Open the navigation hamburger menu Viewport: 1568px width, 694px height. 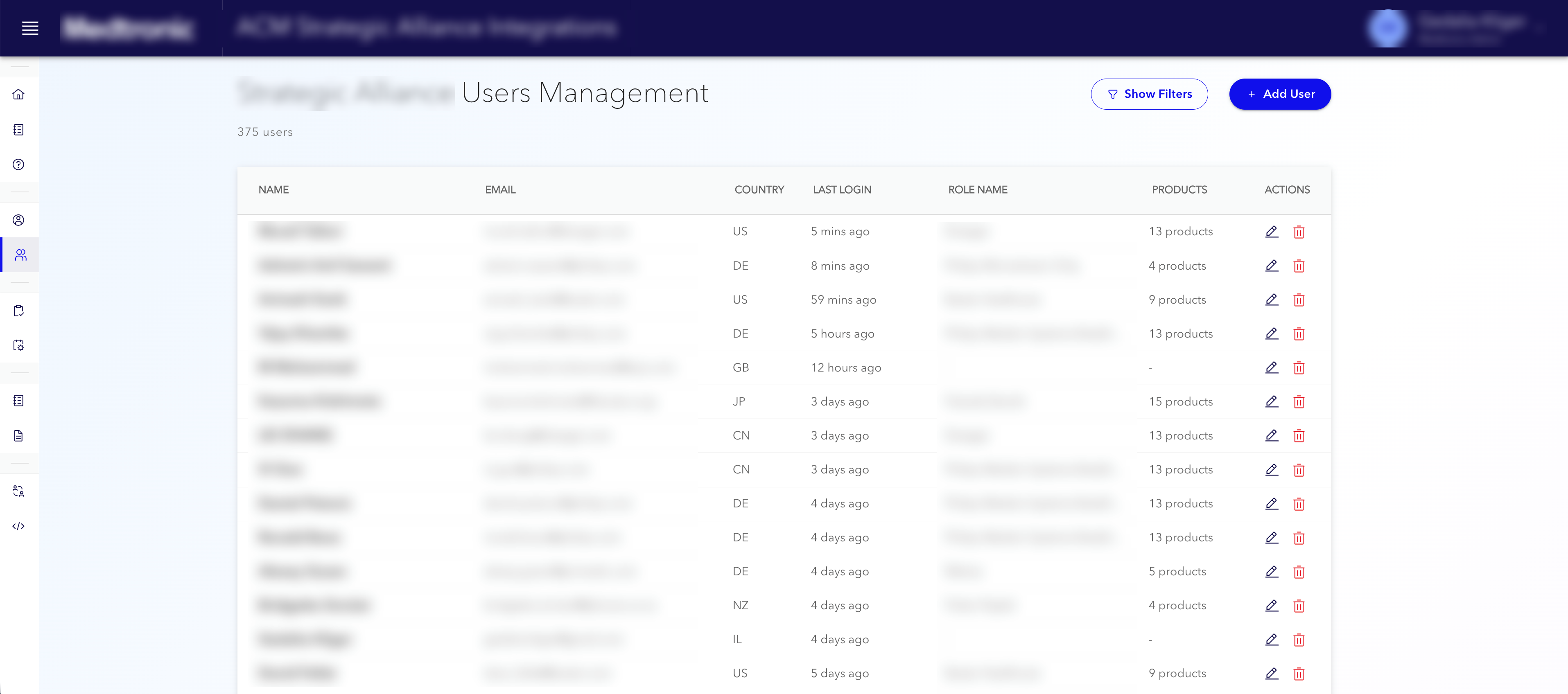pyautogui.click(x=30, y=28)
